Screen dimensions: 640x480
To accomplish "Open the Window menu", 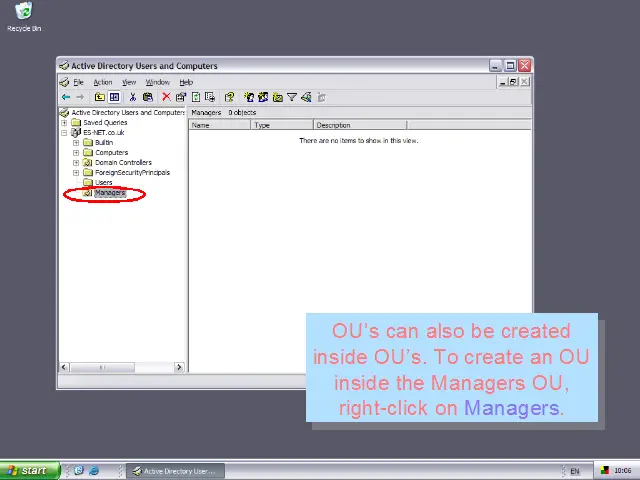I will tap(158, 82).
